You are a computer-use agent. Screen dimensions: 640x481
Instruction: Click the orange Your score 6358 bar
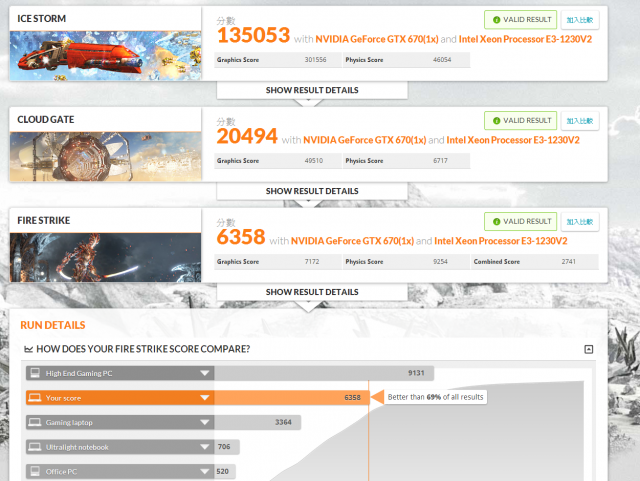coord(291,398)
